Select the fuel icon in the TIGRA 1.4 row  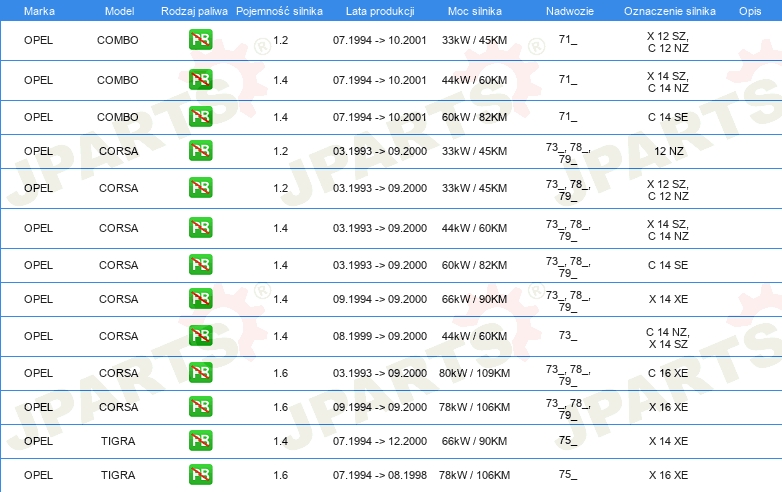200,441
